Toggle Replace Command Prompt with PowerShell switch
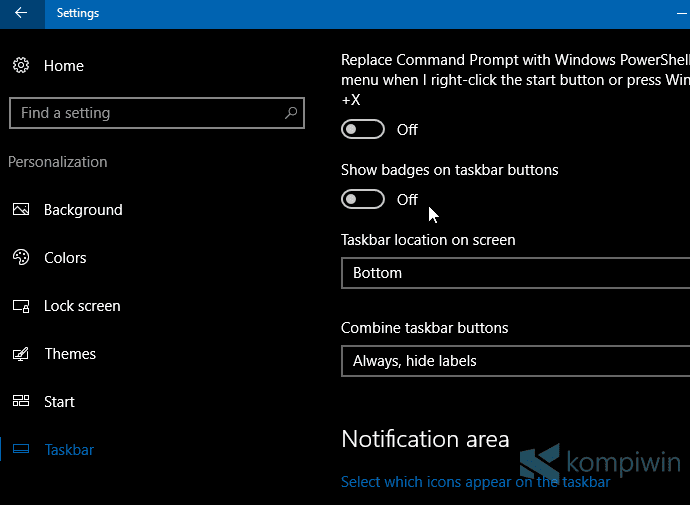The height and width of the screenshot is (505, 690). (363, 129)
